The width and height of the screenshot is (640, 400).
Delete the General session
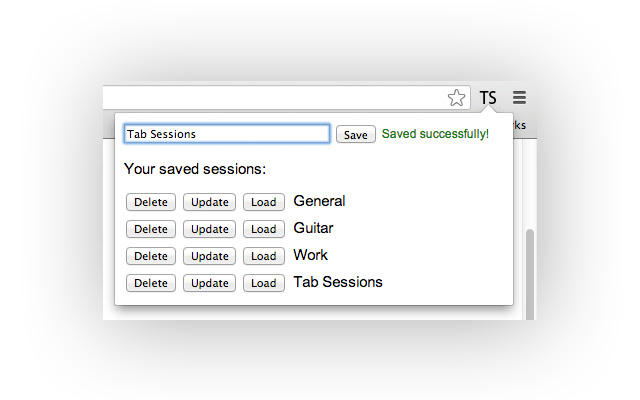151,202
